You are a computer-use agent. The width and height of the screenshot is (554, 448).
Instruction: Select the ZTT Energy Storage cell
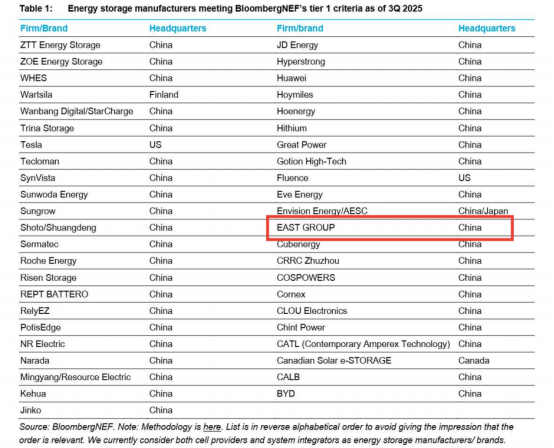(60, 45)
